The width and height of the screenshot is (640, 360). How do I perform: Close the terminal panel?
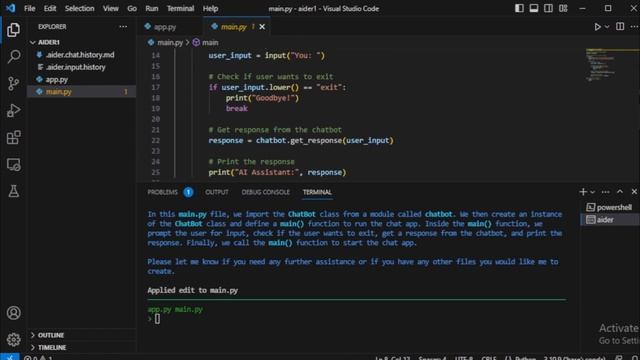pos(634,191)
